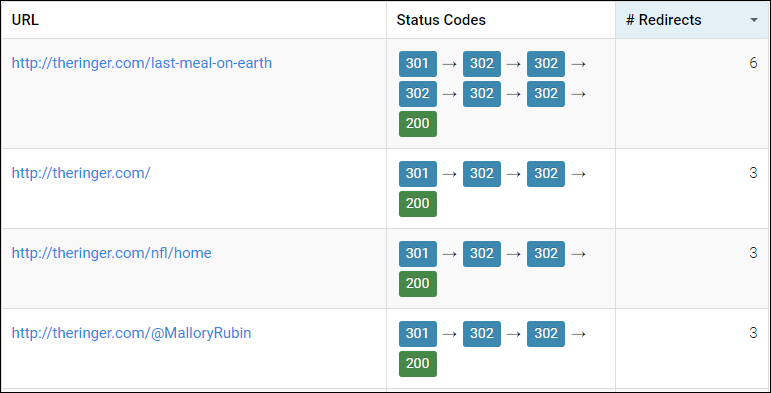771x393 pixels.
Task: Open the last-meal-on-earth URL link
Action: [142, 63]
